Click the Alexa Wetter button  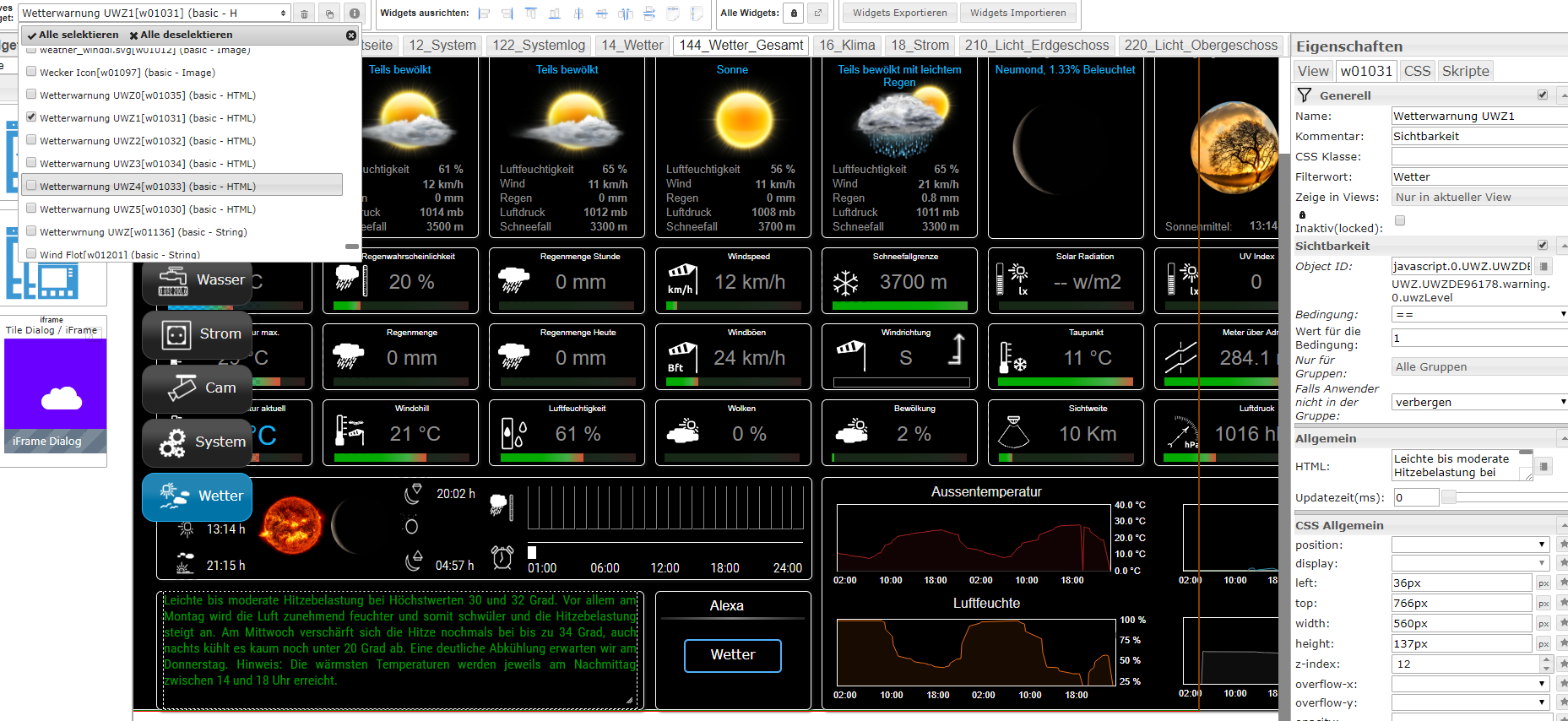733,655
